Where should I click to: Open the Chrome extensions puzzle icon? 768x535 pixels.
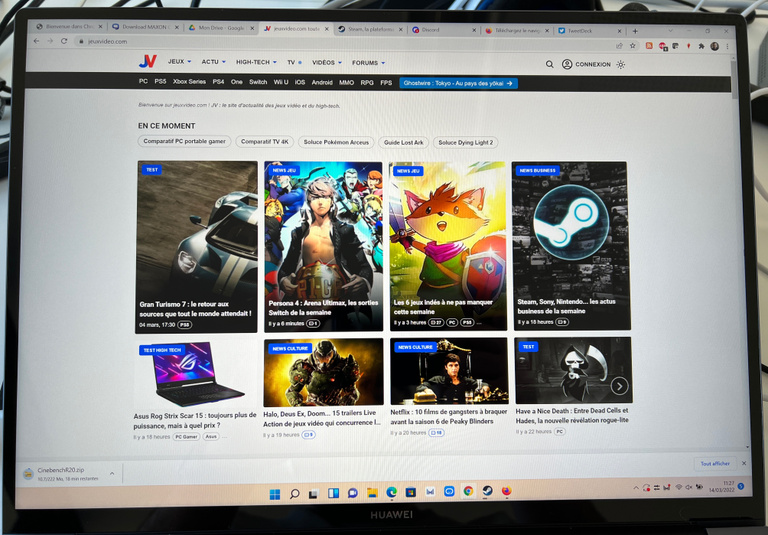(x=701, y=46)
